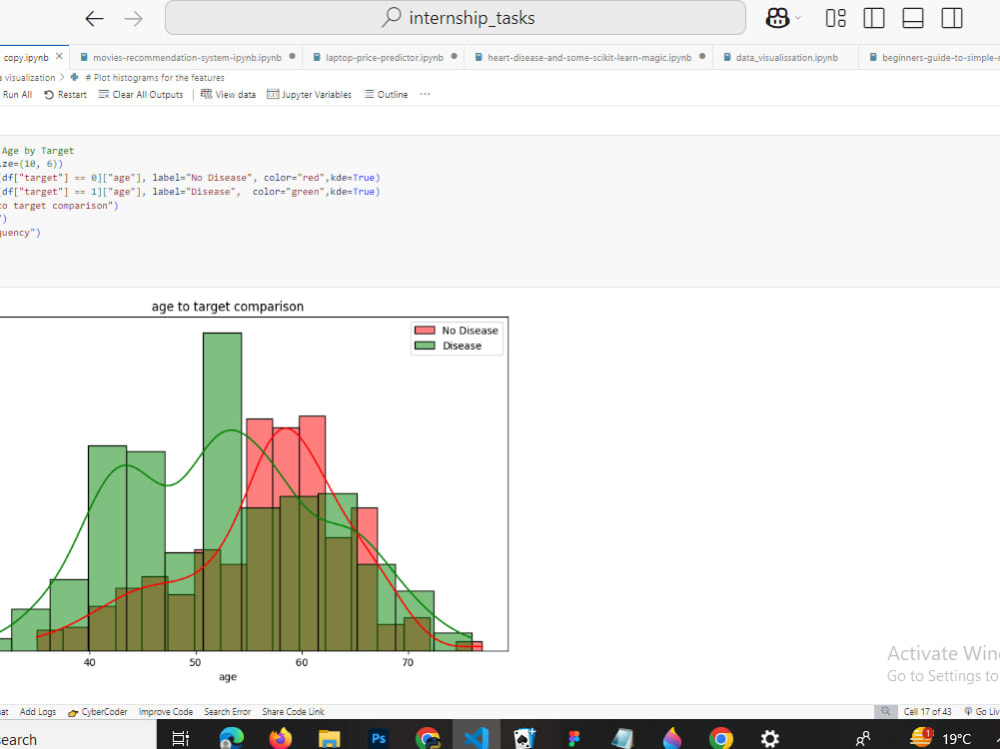Click the Disease green legend swatch
Screen dimensions: 1000x749
(425, 346)
